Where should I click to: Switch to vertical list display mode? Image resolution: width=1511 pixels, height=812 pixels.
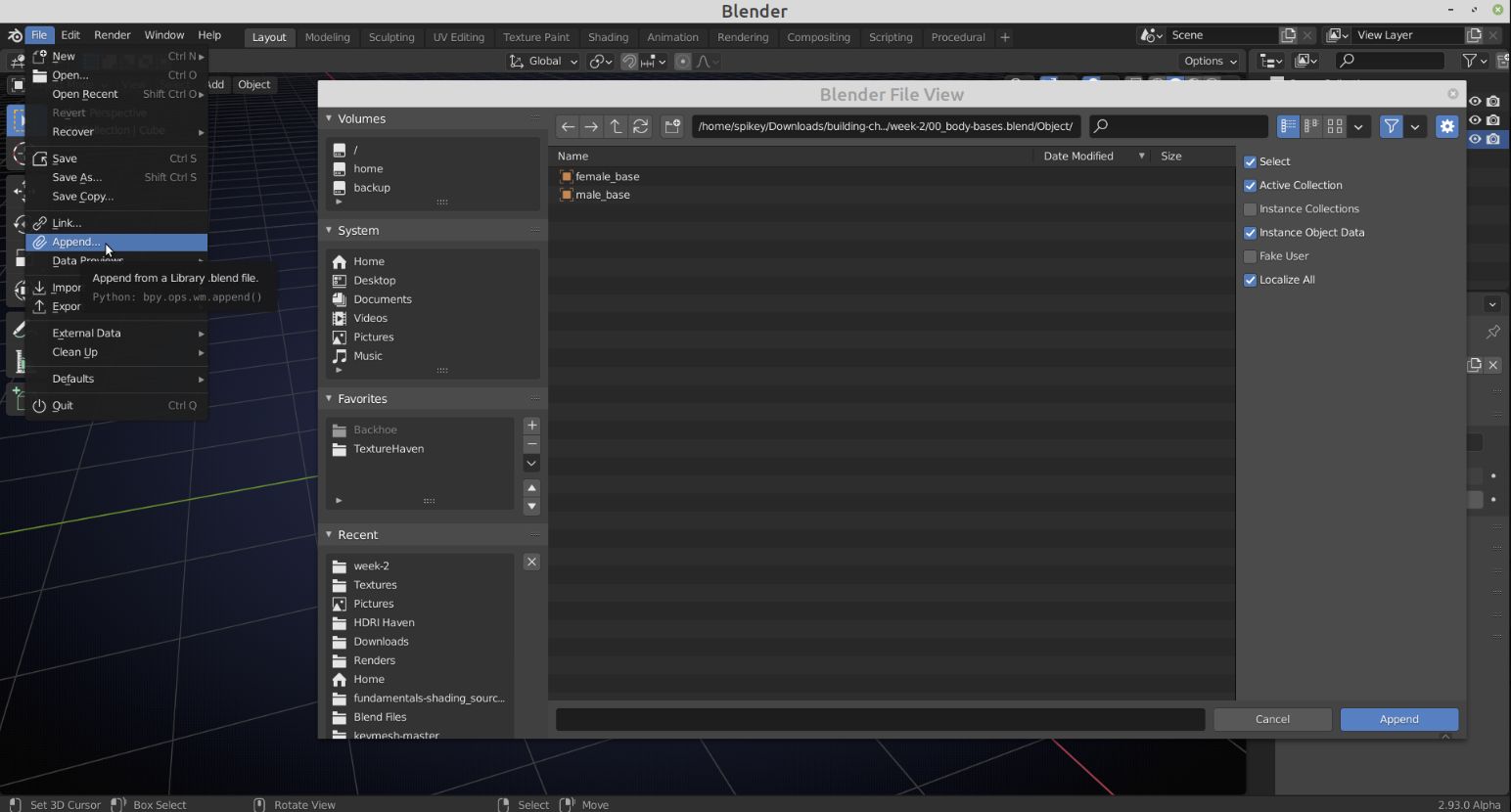pyautogui.click(x=1288, y=126)
